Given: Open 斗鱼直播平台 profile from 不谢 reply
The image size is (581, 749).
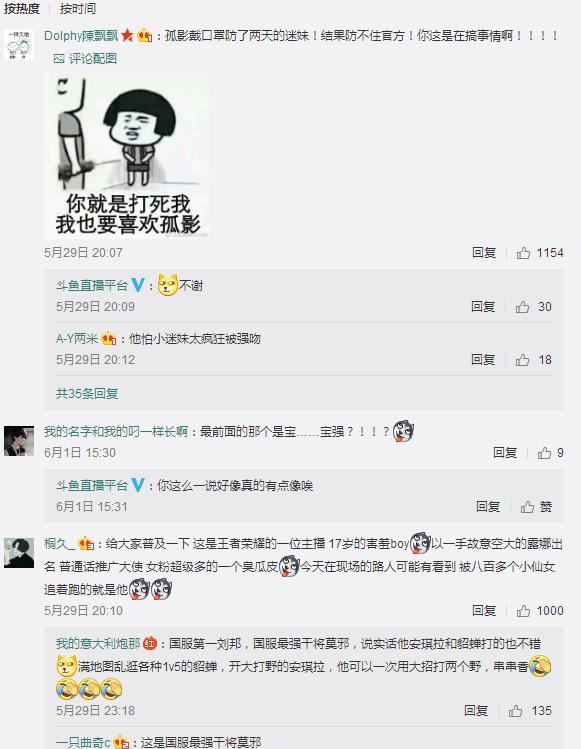Looking at the screenshot, I should point(92,286).
